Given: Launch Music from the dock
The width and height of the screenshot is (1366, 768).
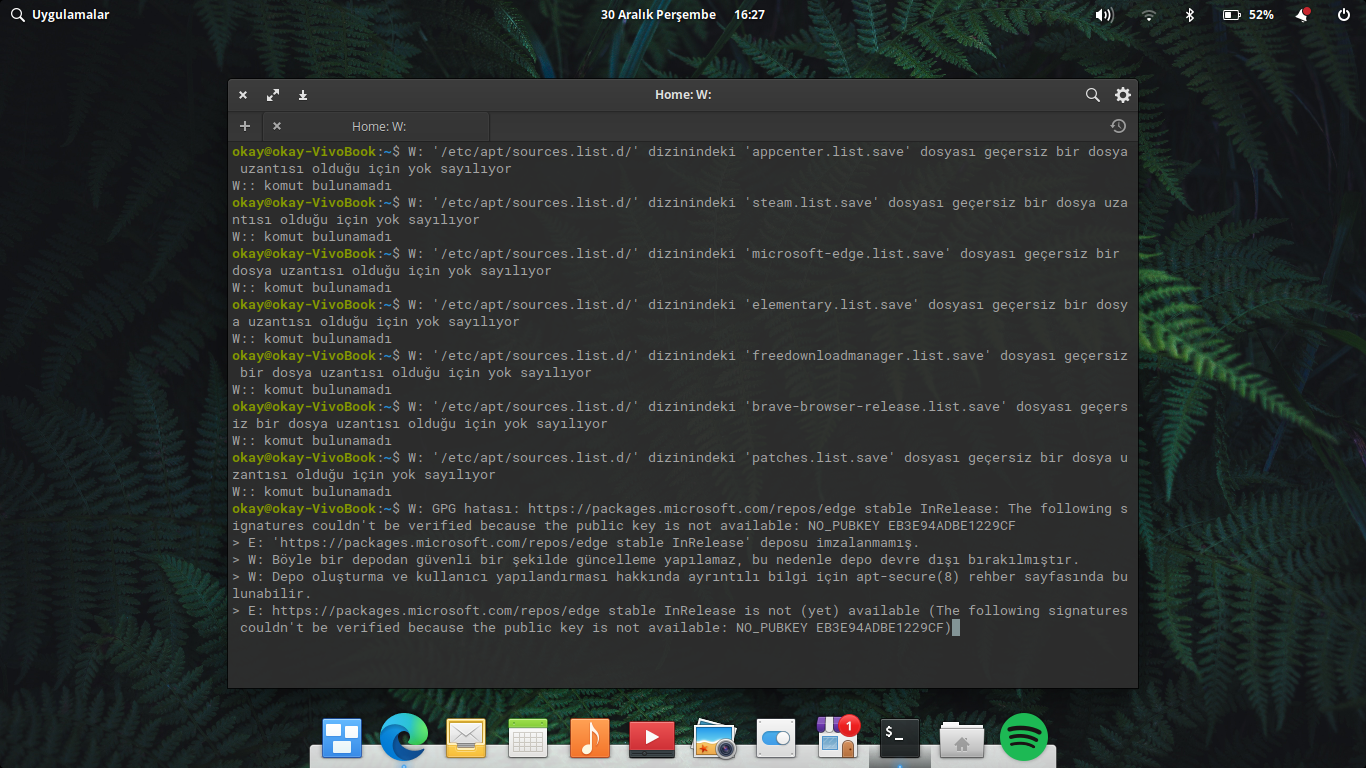Looking at the screenshot, I should (590, 738).
